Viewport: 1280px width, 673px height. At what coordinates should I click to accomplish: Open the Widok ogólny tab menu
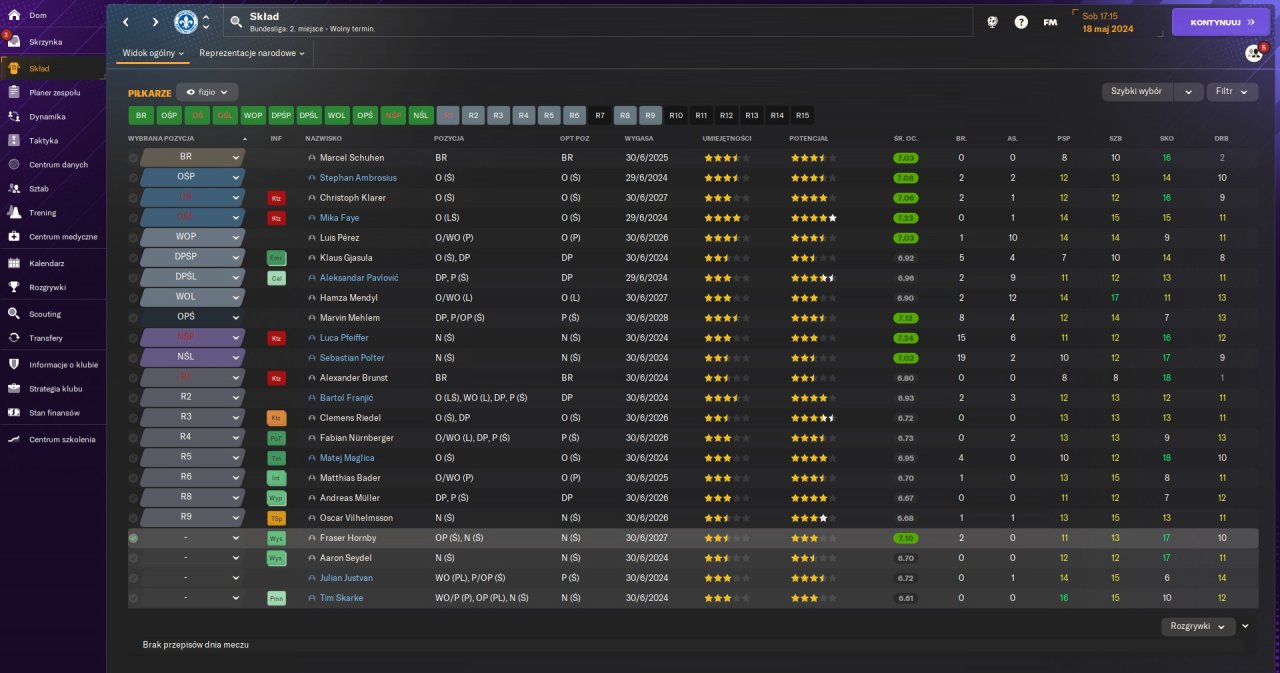point(153,53)
